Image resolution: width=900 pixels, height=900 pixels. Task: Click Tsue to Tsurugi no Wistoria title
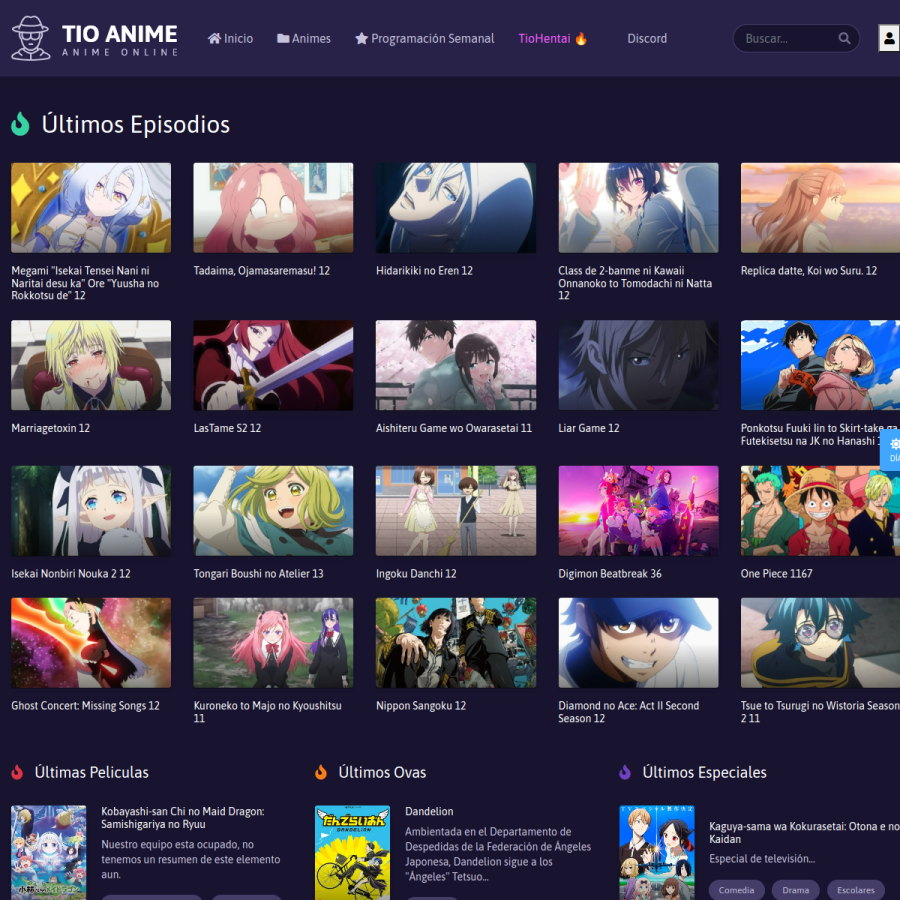(820, 712)
